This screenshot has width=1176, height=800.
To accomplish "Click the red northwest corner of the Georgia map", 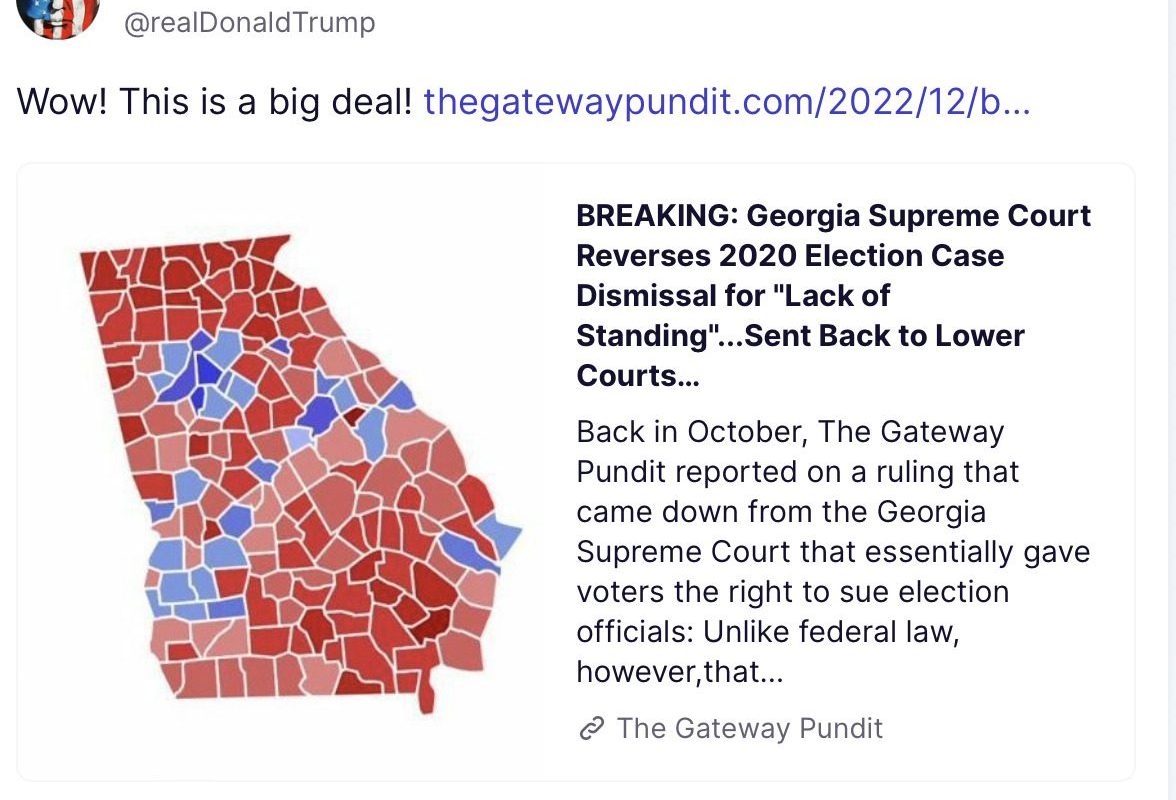I will (x=98, y=268).
